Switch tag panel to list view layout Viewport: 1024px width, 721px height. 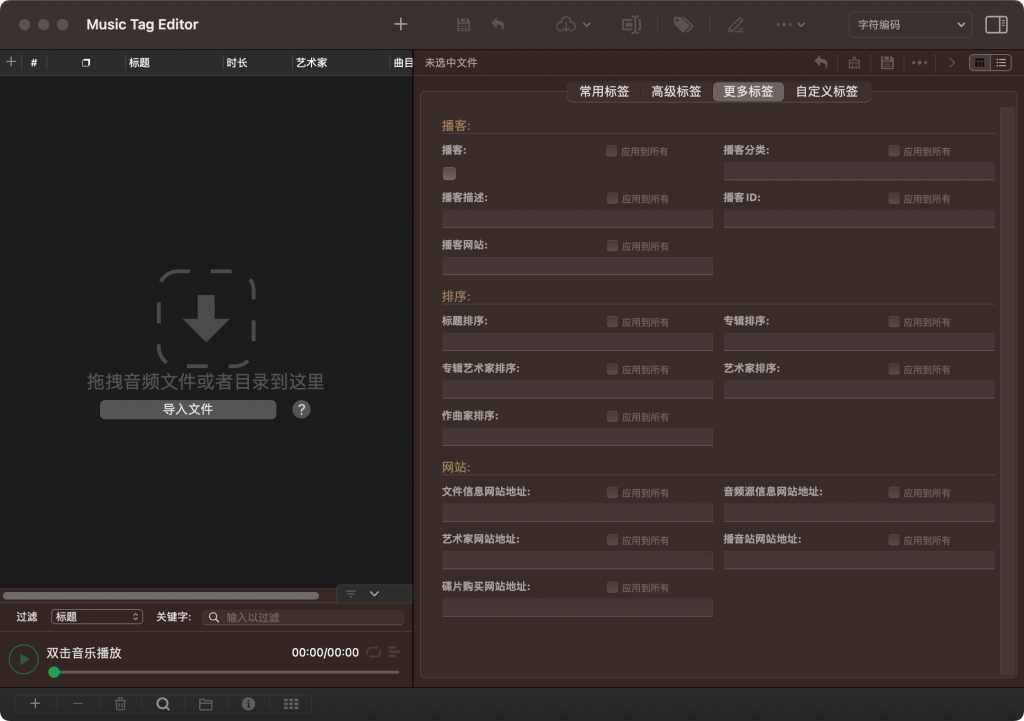pos(1000,62)
